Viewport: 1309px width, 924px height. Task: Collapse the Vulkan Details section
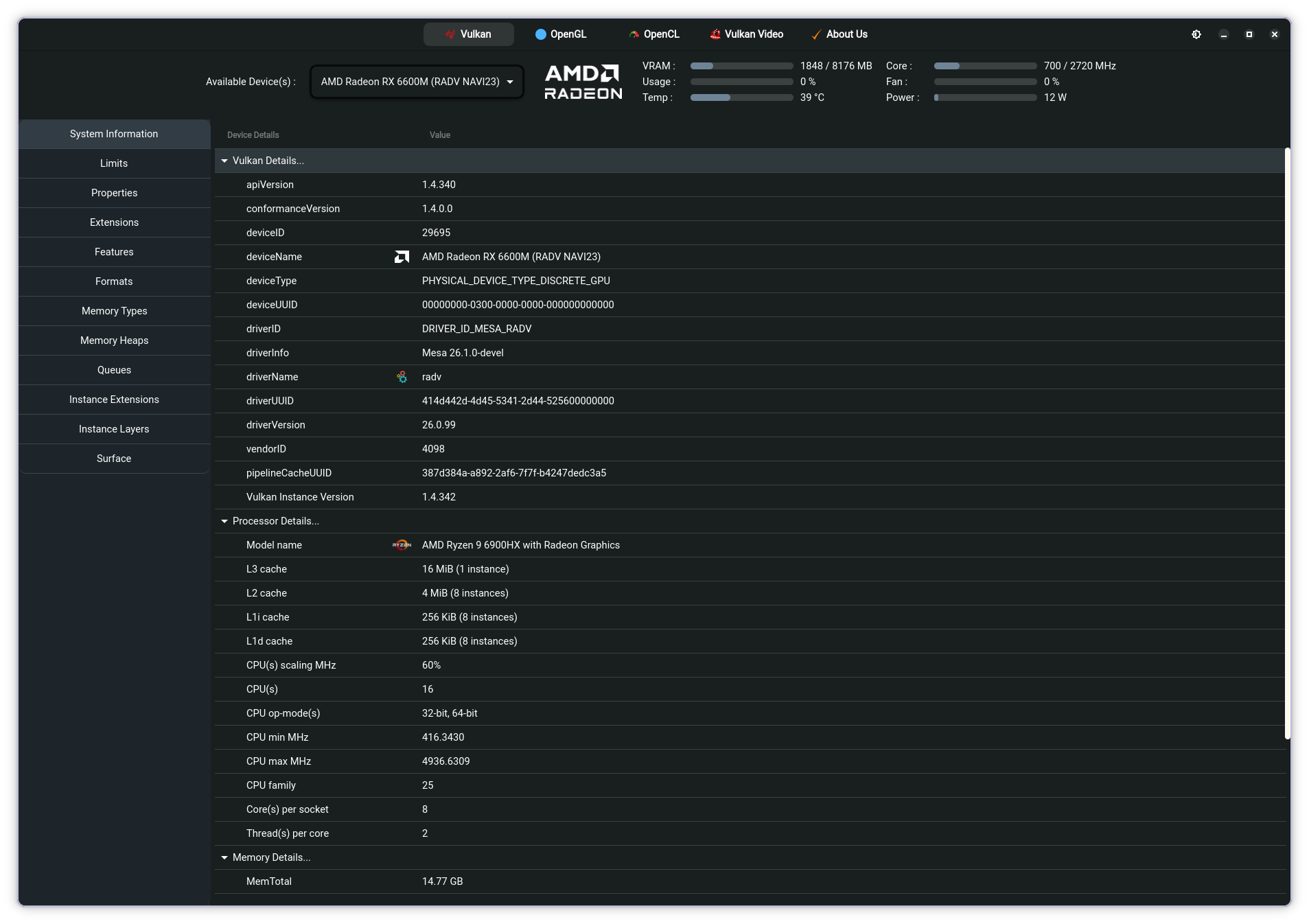pos(224,161)
